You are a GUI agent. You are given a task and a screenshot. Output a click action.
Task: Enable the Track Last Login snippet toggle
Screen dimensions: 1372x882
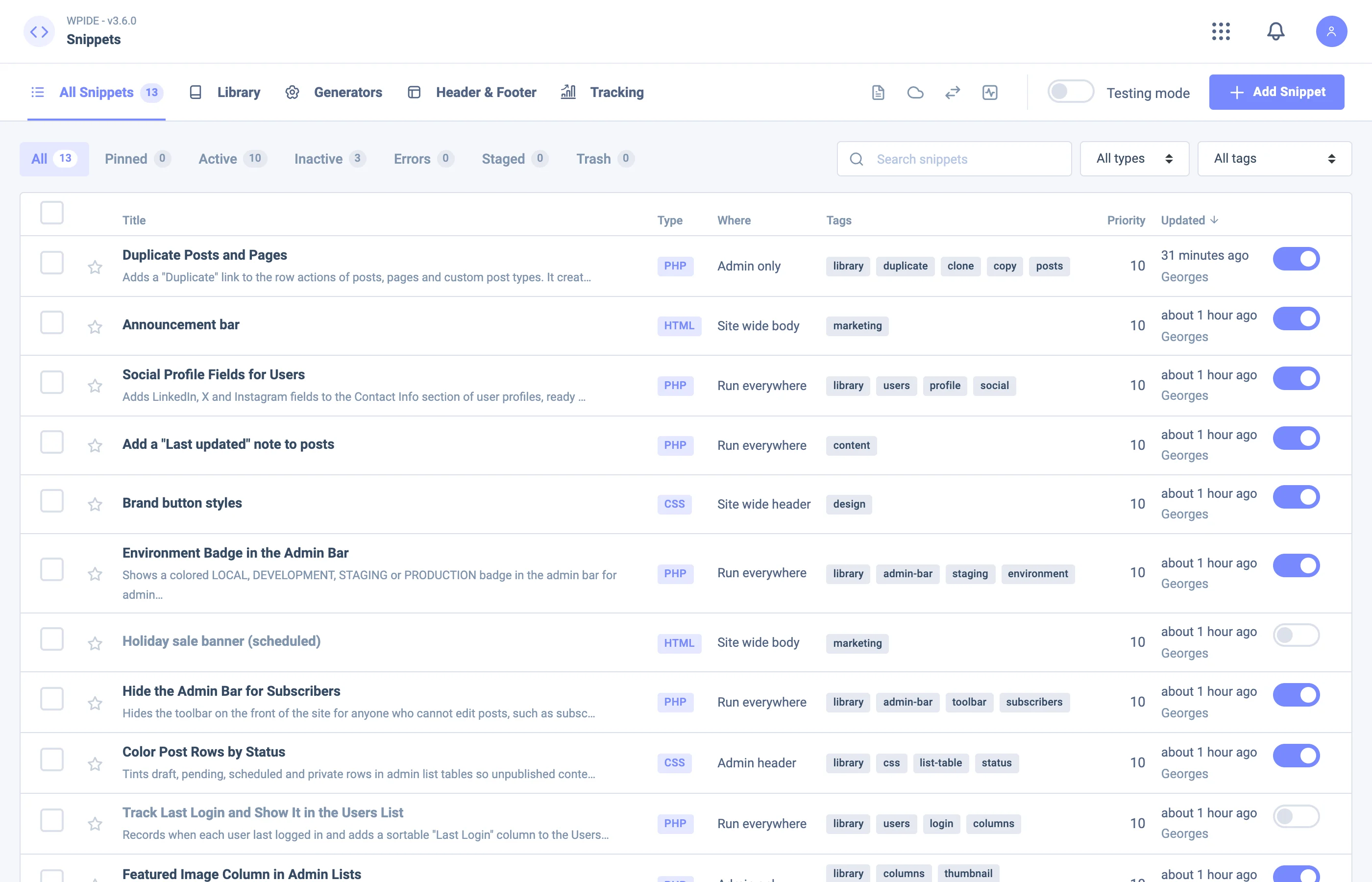(x=1296, y=816)
